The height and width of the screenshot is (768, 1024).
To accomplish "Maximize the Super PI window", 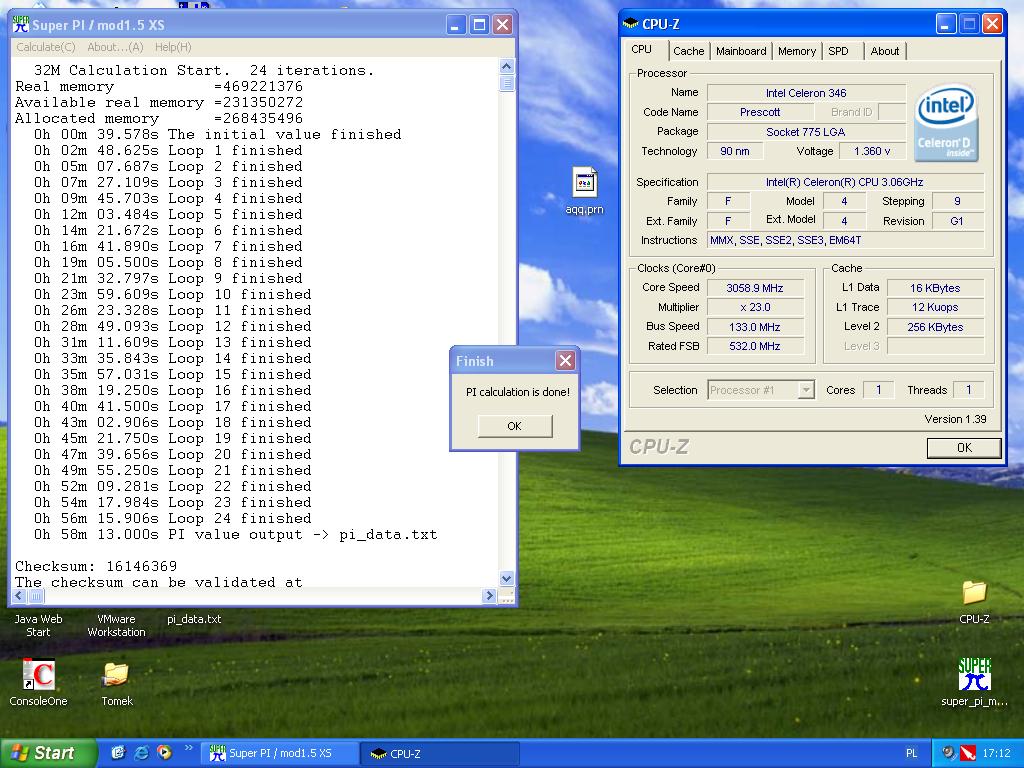I will point(479,25).
